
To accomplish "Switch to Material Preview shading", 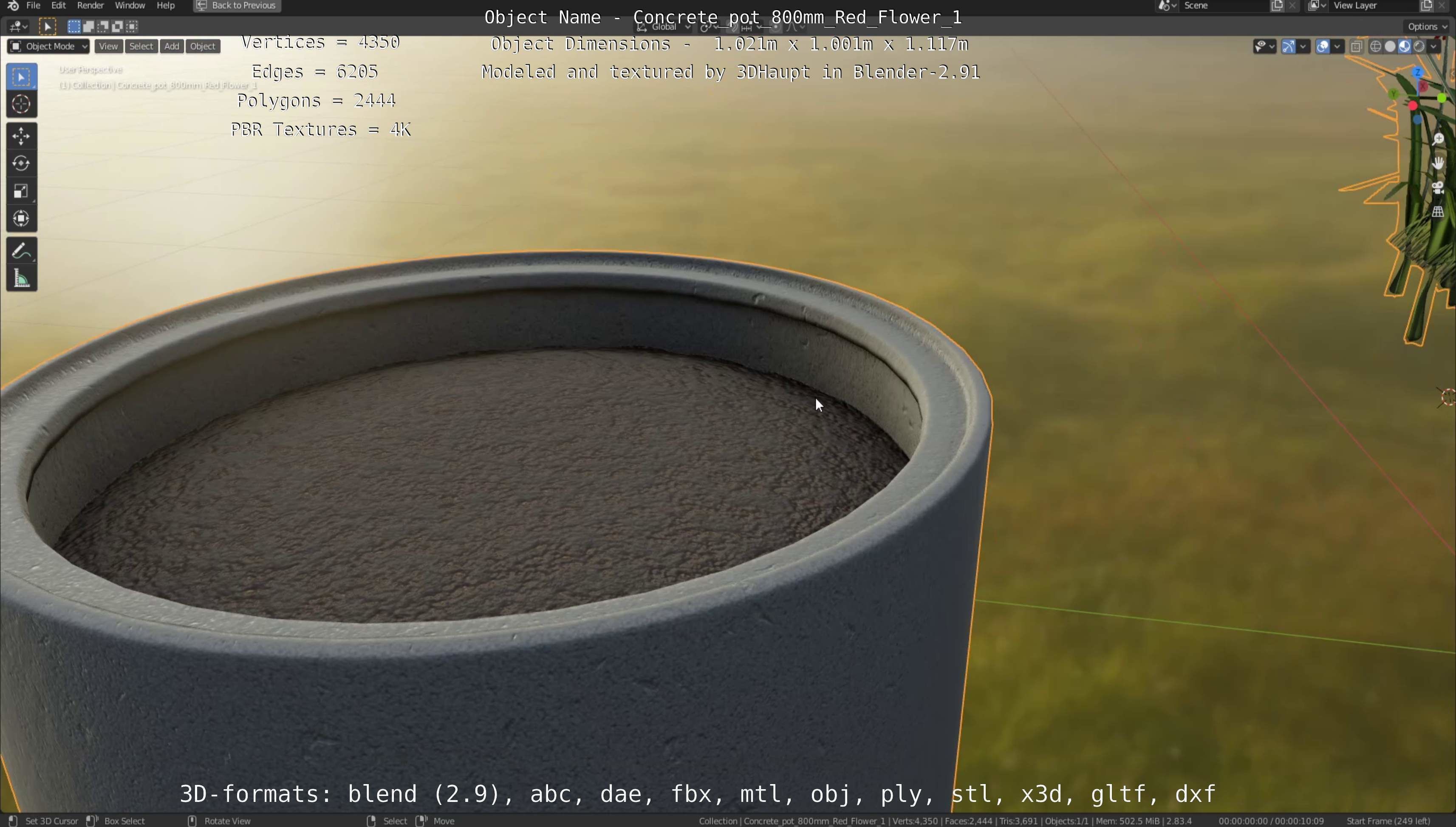I will tap(1404, 47).
